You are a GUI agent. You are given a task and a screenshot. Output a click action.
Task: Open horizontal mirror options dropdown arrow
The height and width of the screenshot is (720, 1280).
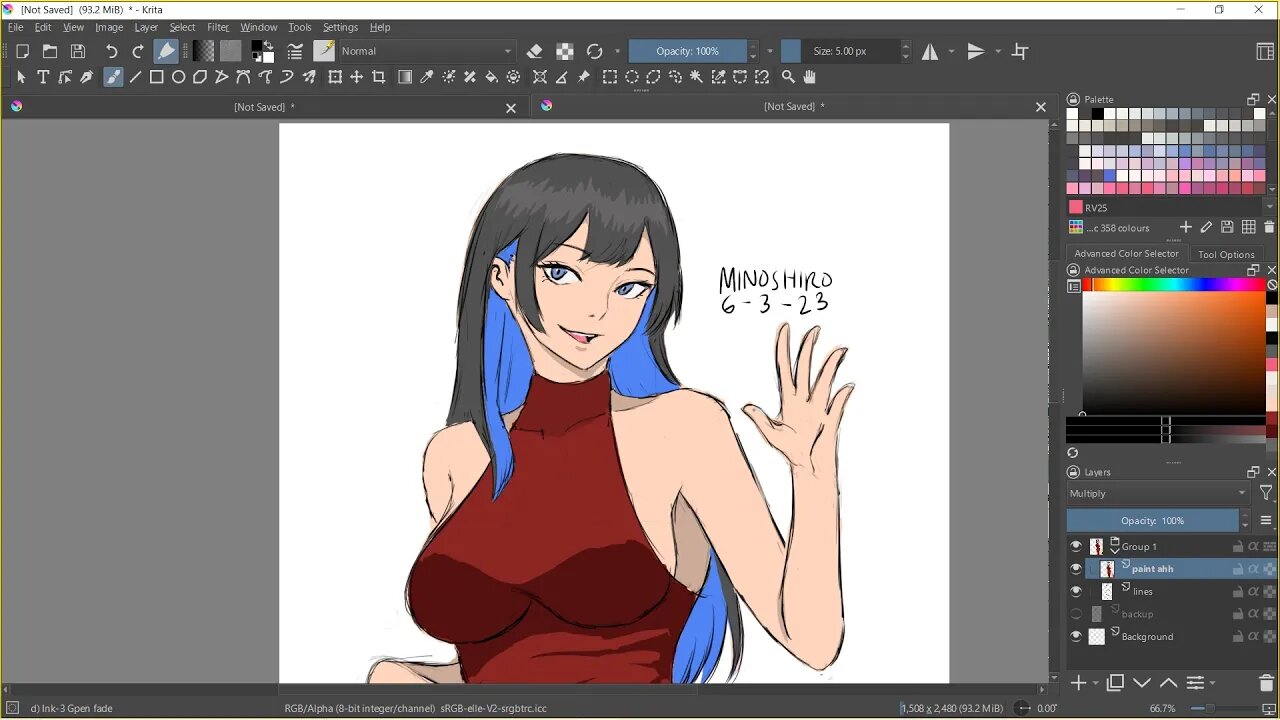click(951, 51)
